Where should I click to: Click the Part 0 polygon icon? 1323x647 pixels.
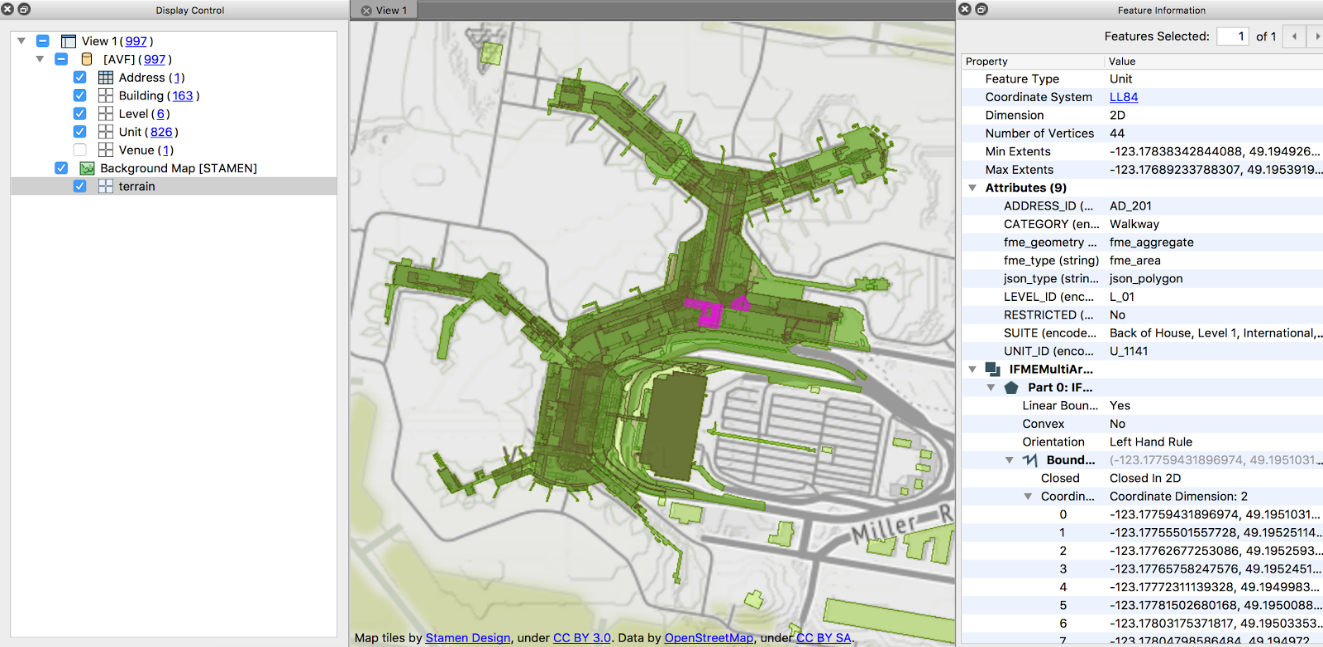(x=1011, y=387)
